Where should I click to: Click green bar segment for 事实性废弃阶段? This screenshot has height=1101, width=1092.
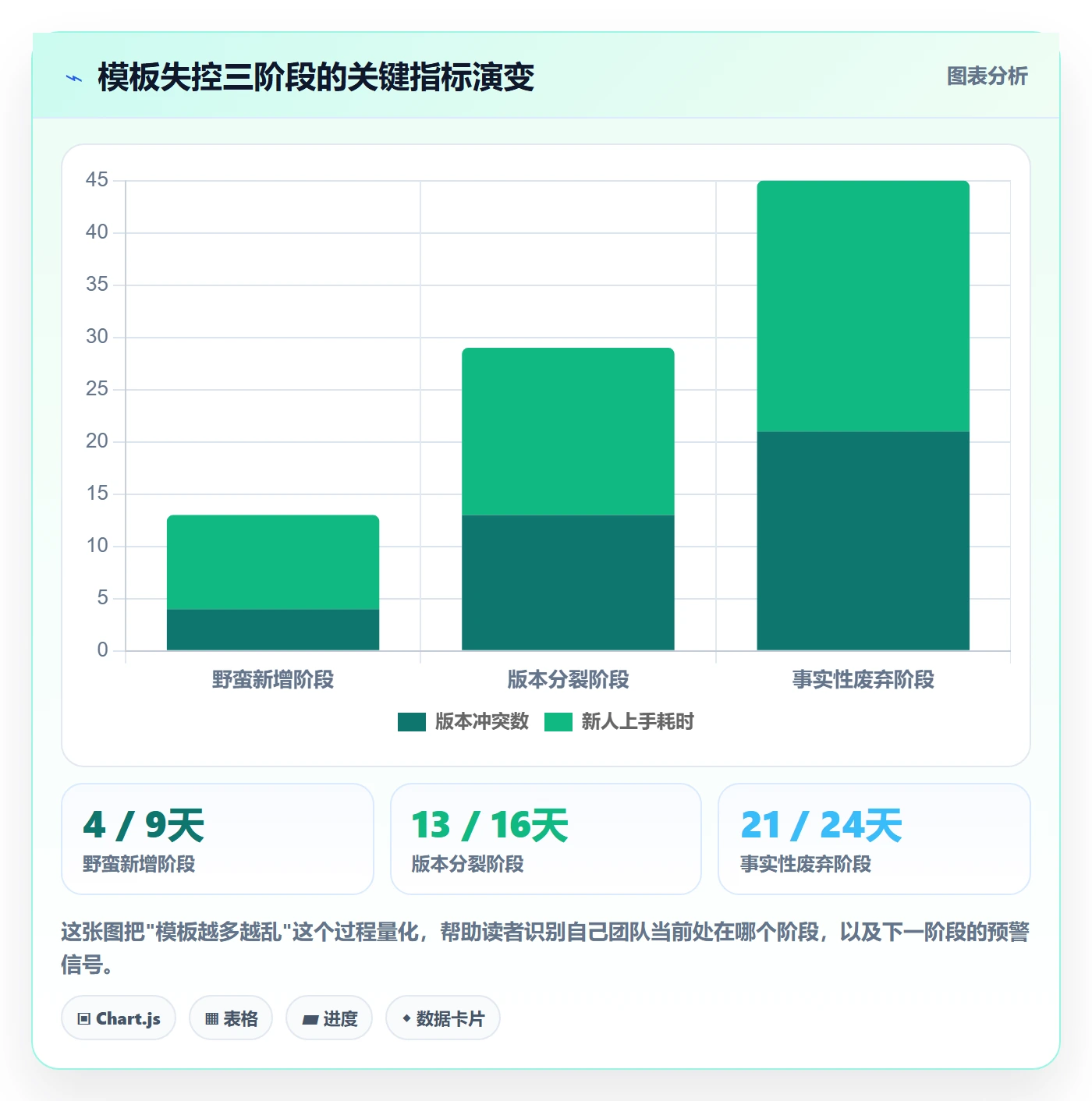pyautogui.click(x=863, y=306)
